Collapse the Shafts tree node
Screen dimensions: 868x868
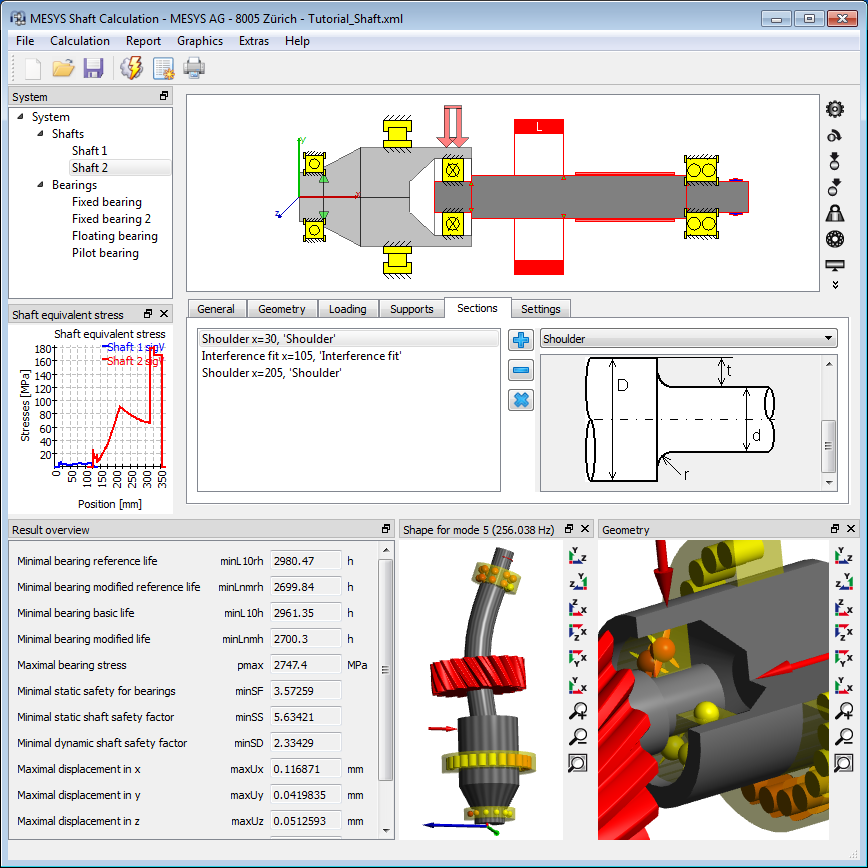point(40,134)
